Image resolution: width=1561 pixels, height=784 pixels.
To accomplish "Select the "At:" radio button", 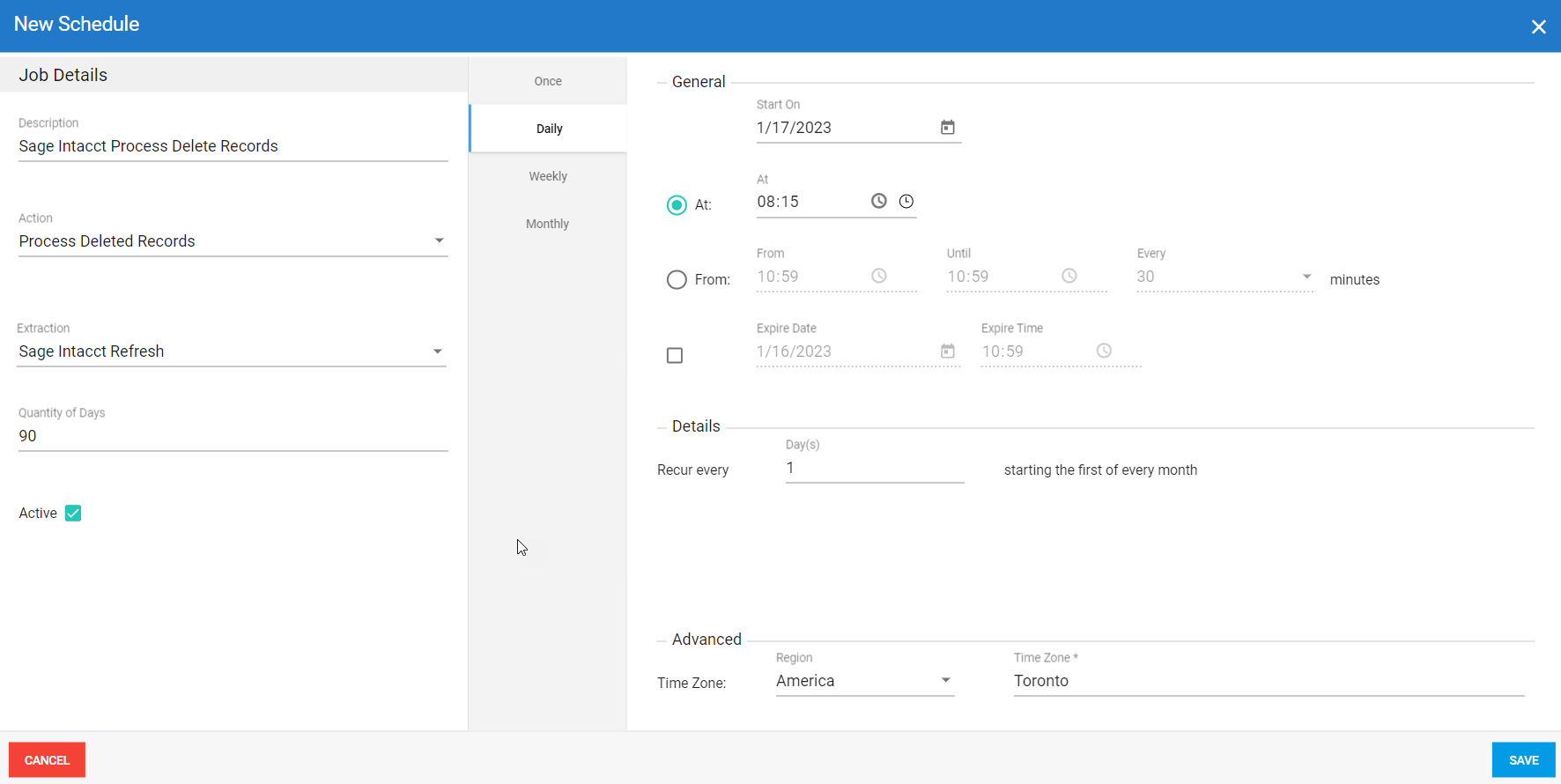I will pyautogui.click(x=677, y=205).
